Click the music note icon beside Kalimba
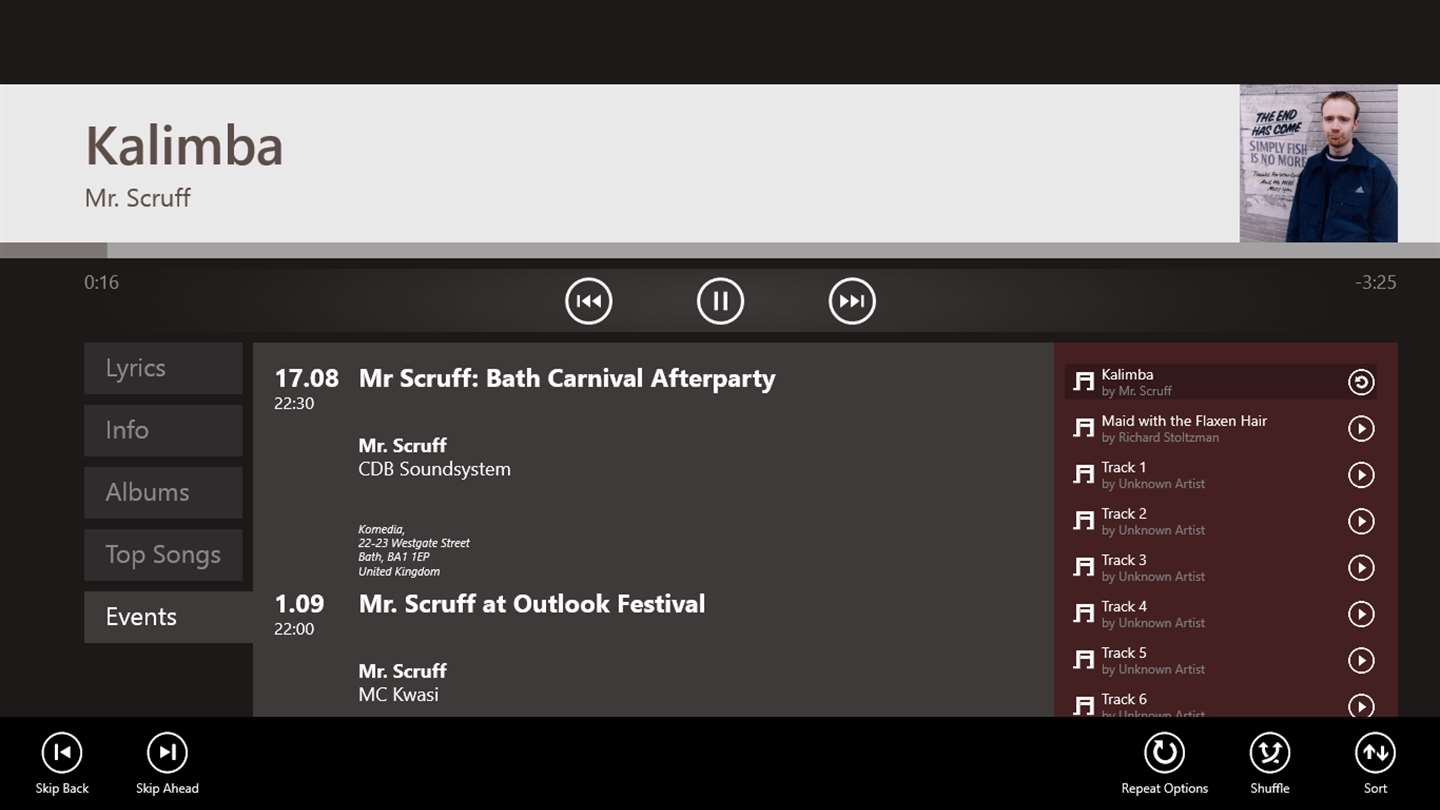This screenshot has height=810, width=1440. 1083,382
